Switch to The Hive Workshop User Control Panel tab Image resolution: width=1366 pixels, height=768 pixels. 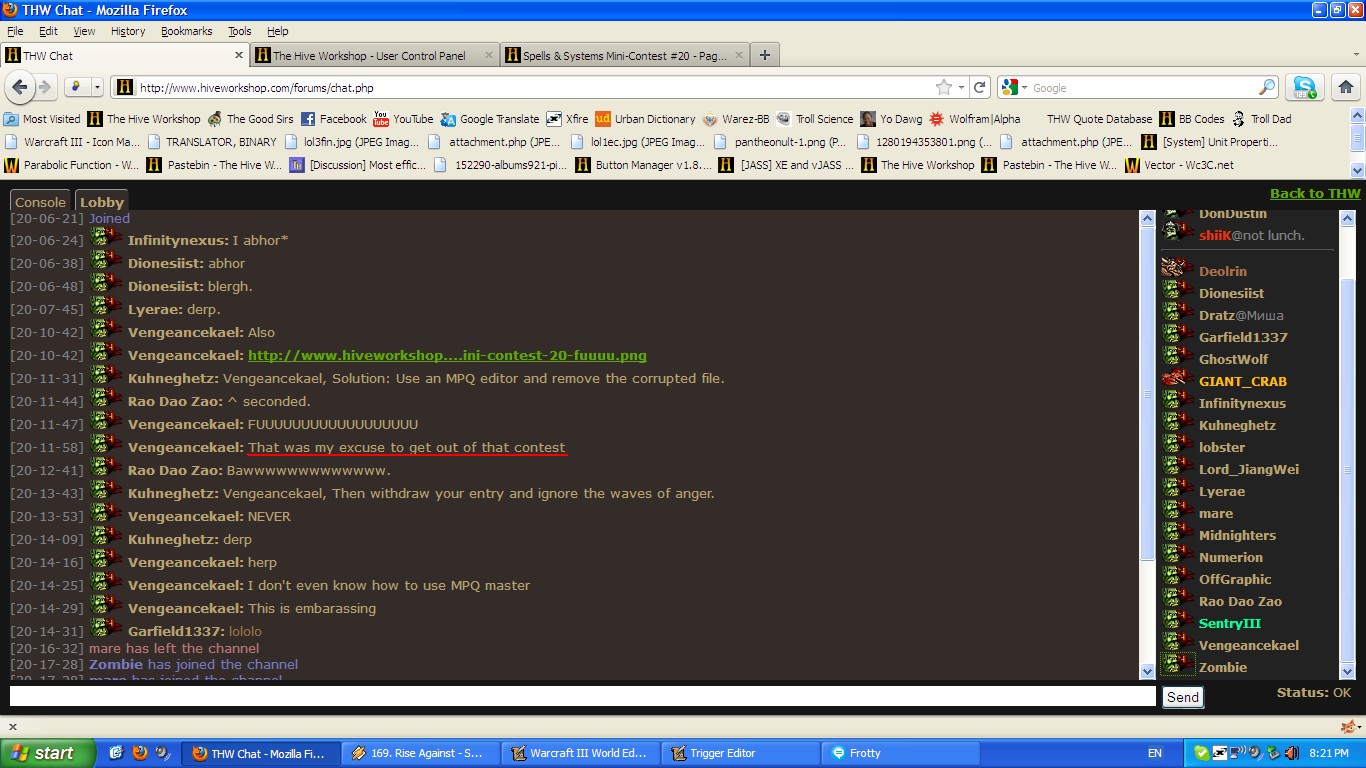point(374,56)
